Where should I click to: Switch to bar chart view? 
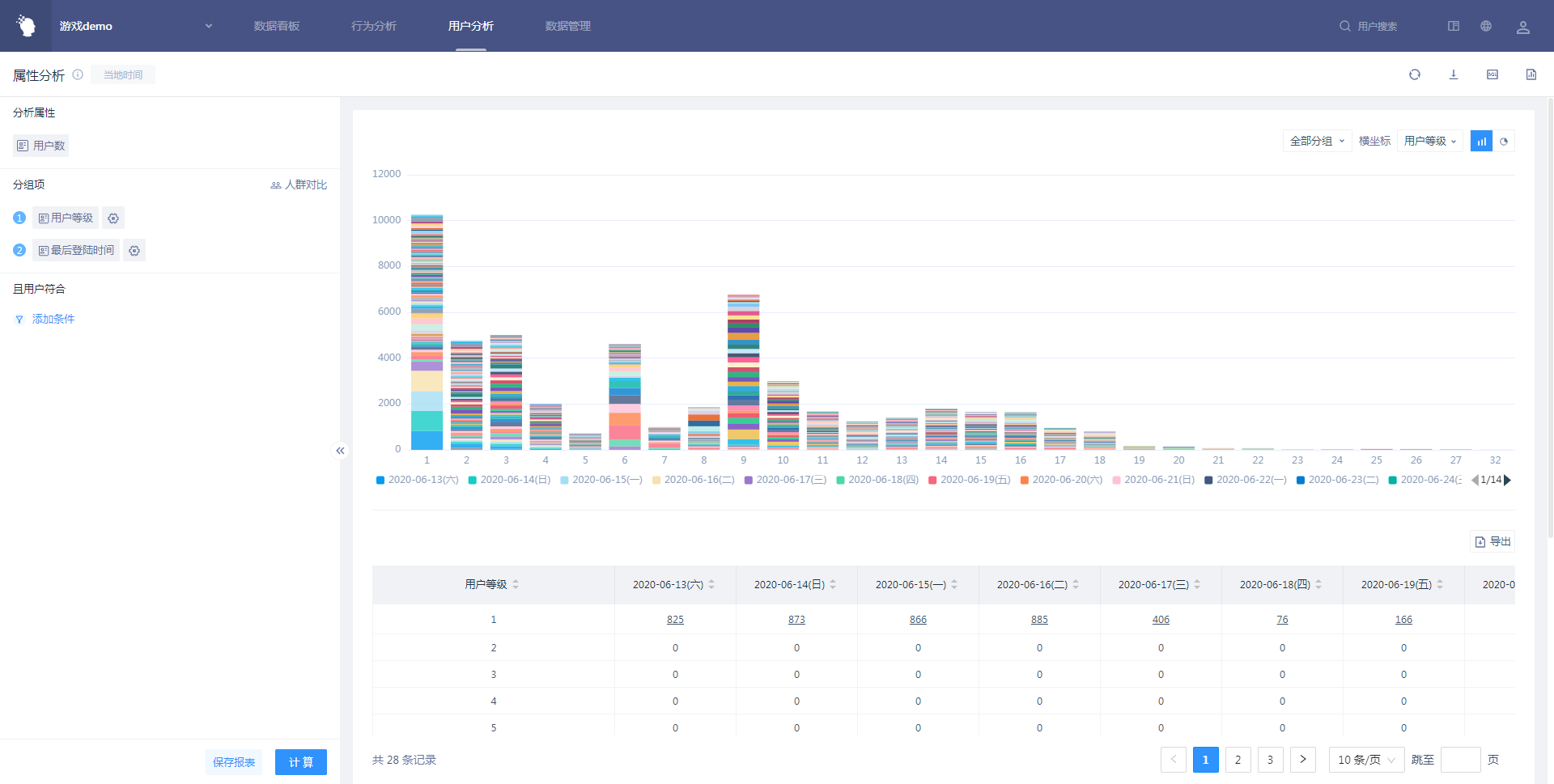click(x=1481, y=142)
